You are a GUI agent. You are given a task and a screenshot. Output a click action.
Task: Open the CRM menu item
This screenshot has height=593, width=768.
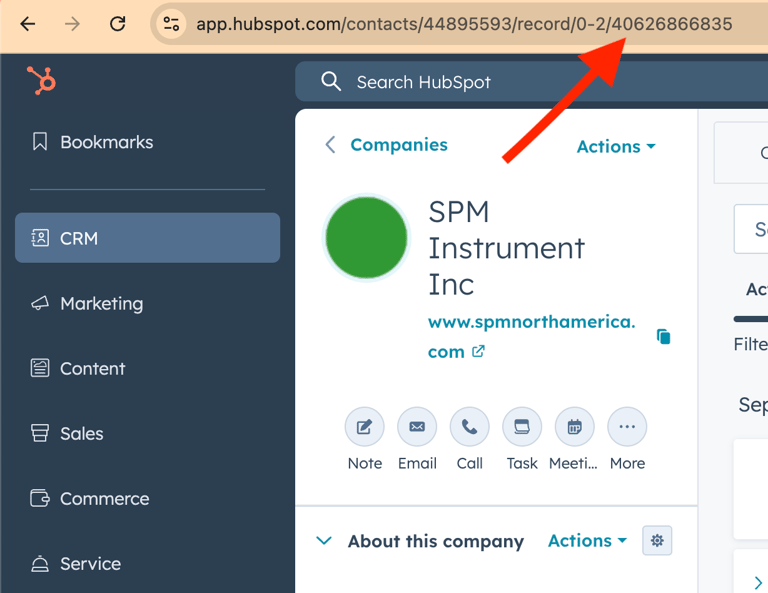147,238
